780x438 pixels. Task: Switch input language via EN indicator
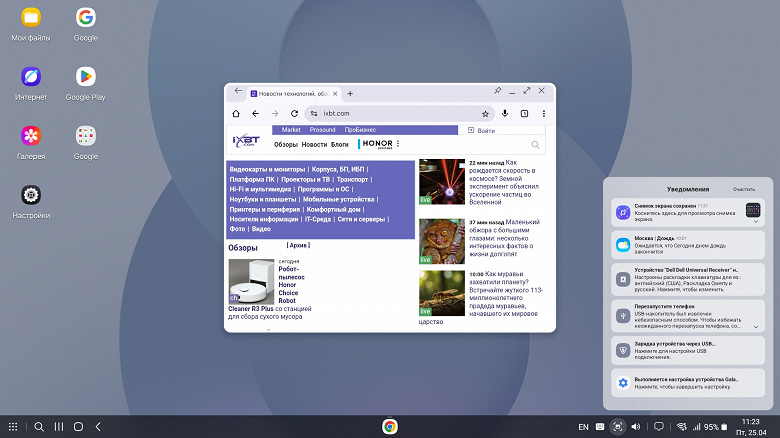[x=583, y=427]
